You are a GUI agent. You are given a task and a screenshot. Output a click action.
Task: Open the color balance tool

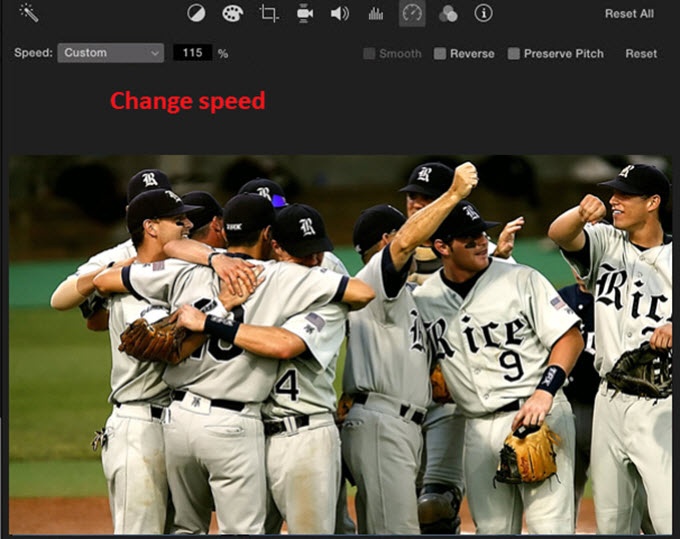tap(197, 13)
